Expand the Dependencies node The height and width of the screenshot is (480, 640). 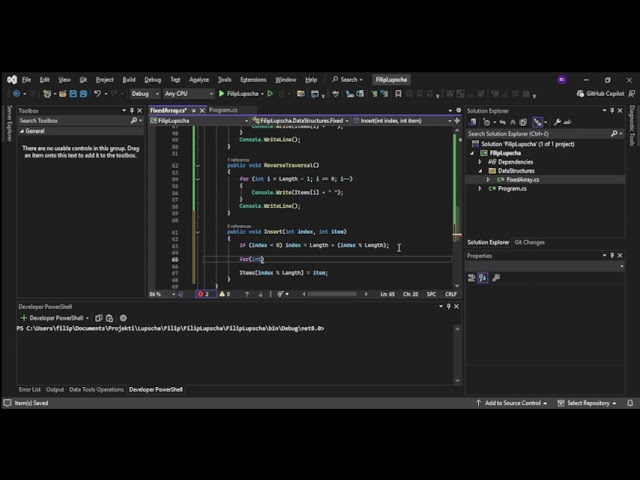point(480,162)
